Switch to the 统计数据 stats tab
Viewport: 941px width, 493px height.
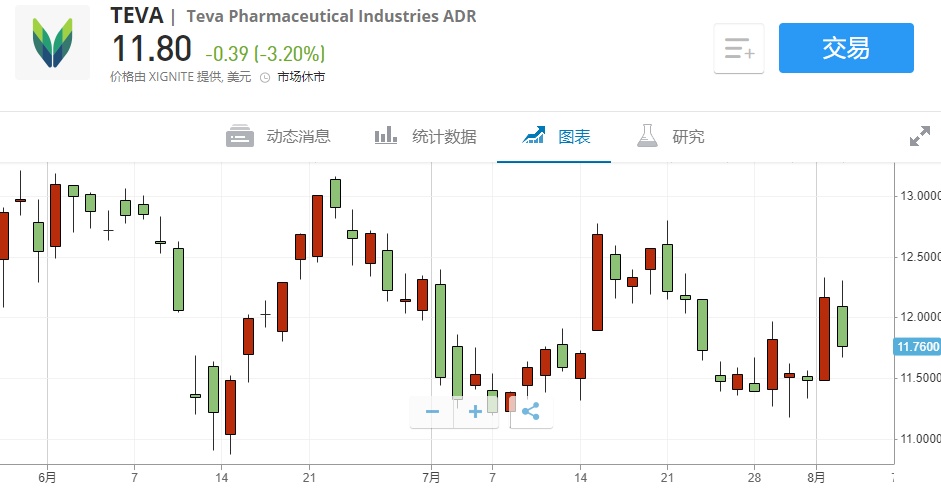[x=425, y=137]
